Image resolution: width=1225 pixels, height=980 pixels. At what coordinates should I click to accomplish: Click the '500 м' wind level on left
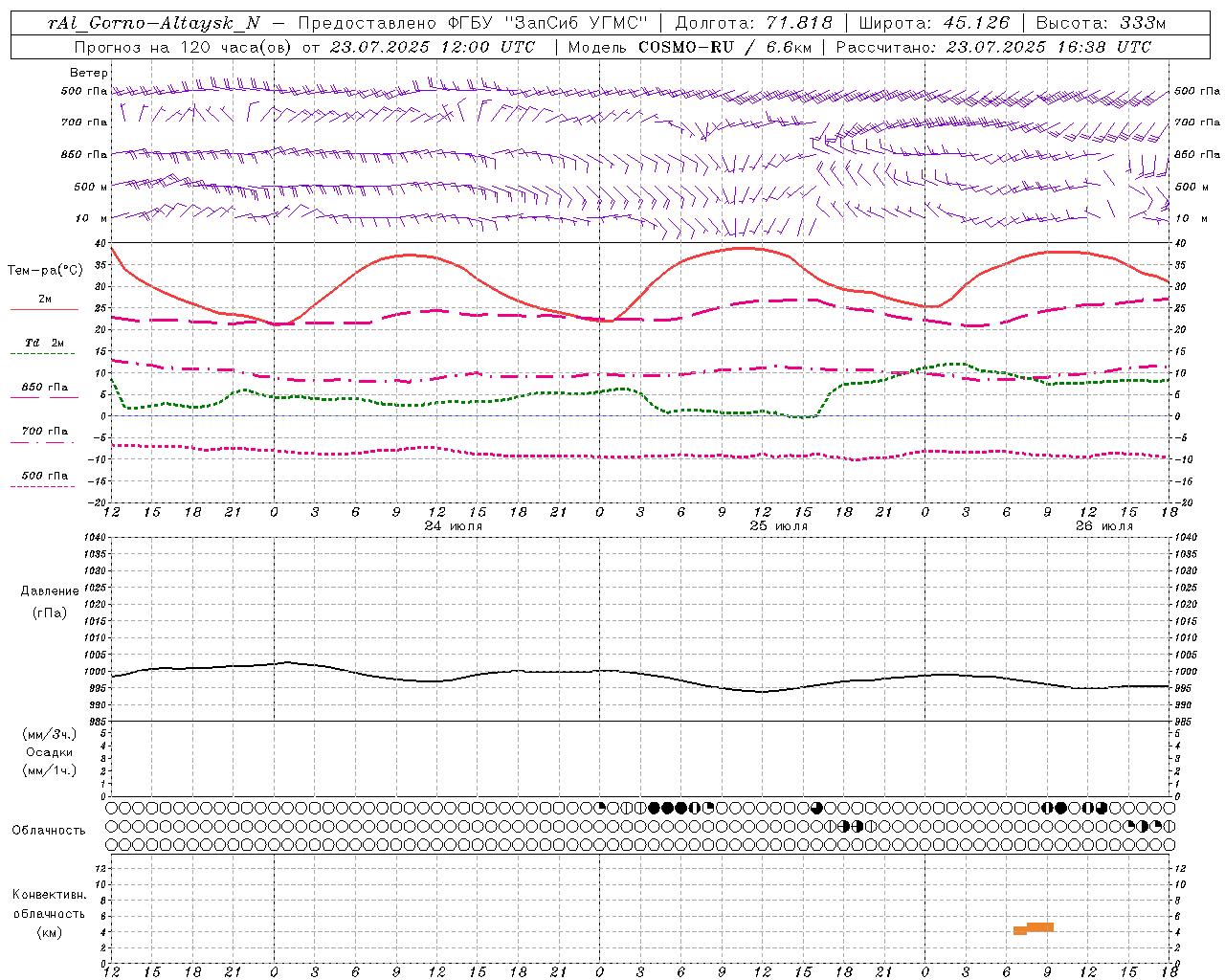point(91,187)
